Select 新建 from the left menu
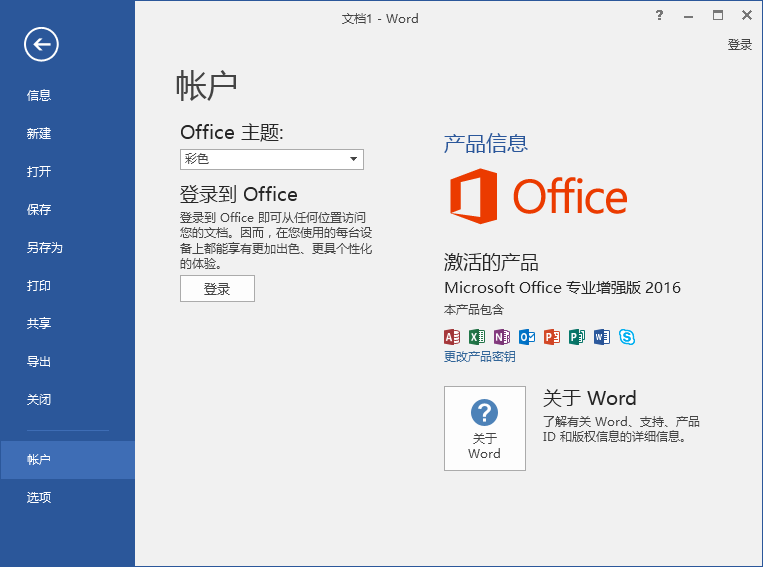Image resolution: width=763 pixels, height=567 pixels. click(39, 134)
